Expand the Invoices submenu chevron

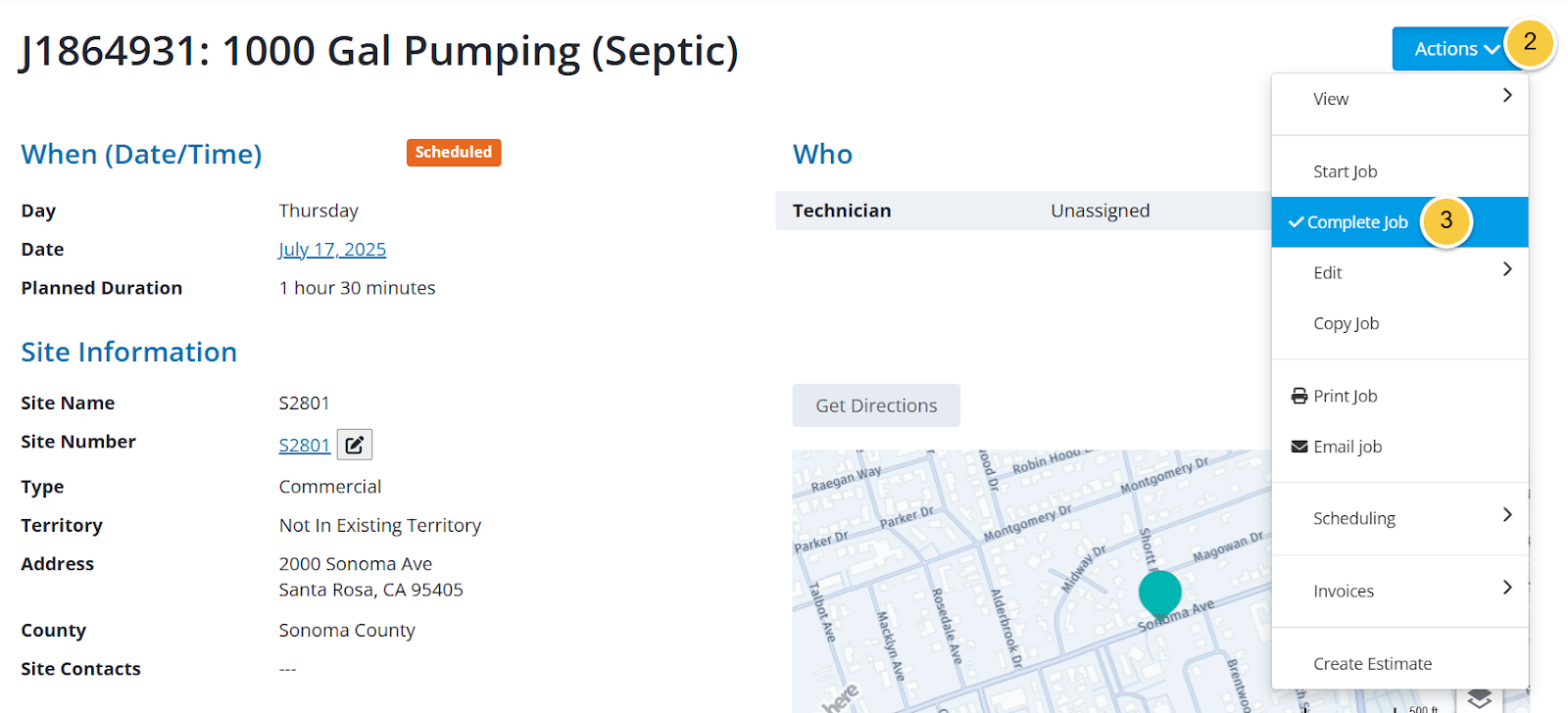pos(1507,588)
